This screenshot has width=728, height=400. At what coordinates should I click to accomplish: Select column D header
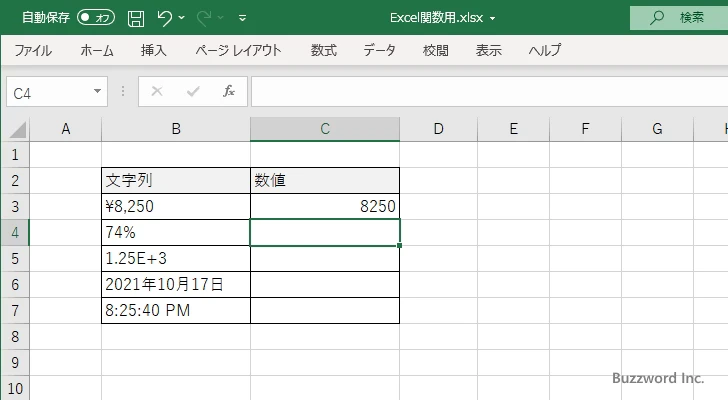[x=438, y=129]
